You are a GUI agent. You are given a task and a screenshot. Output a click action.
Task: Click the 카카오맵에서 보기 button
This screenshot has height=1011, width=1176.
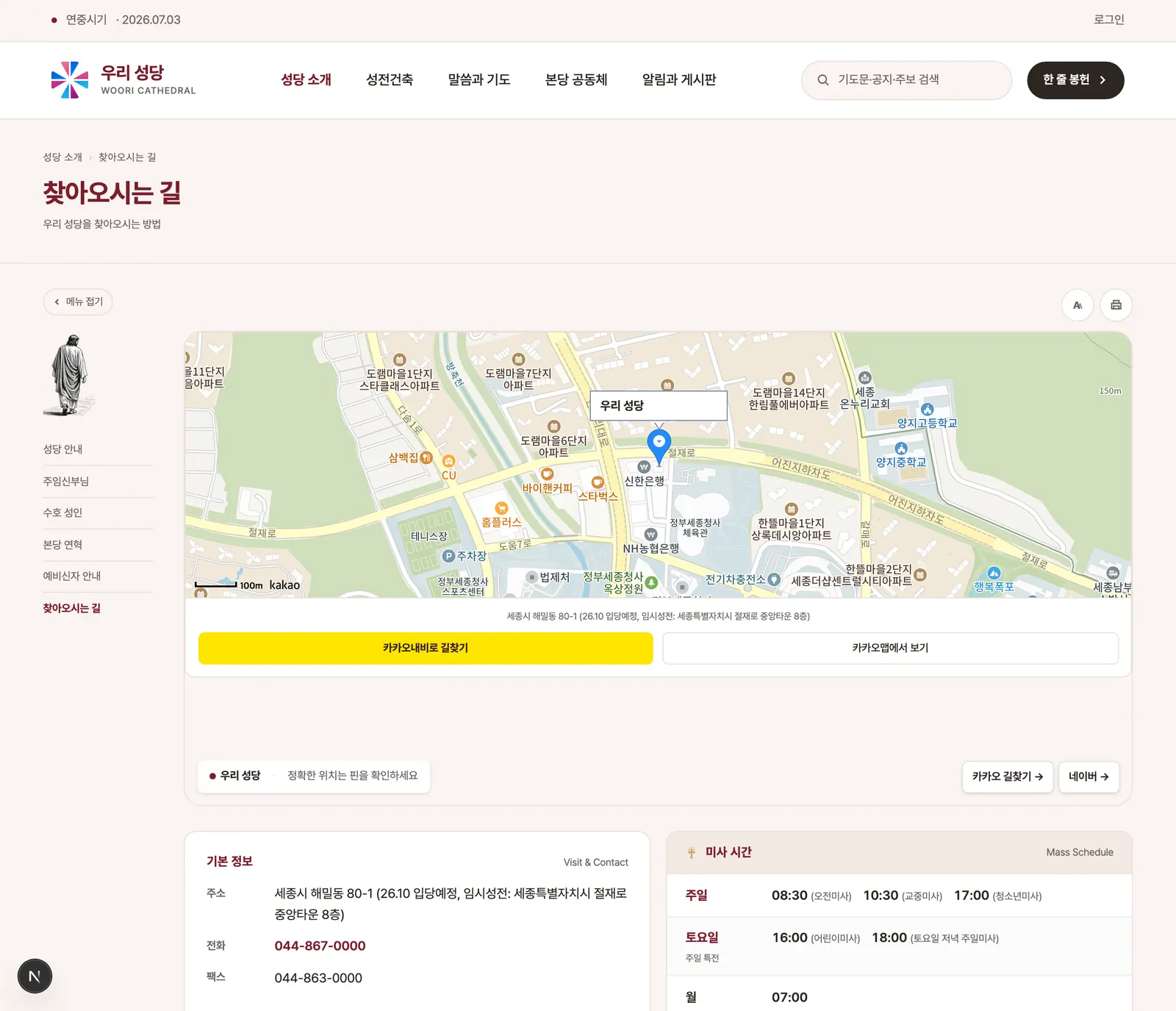(x=890, y=649)
